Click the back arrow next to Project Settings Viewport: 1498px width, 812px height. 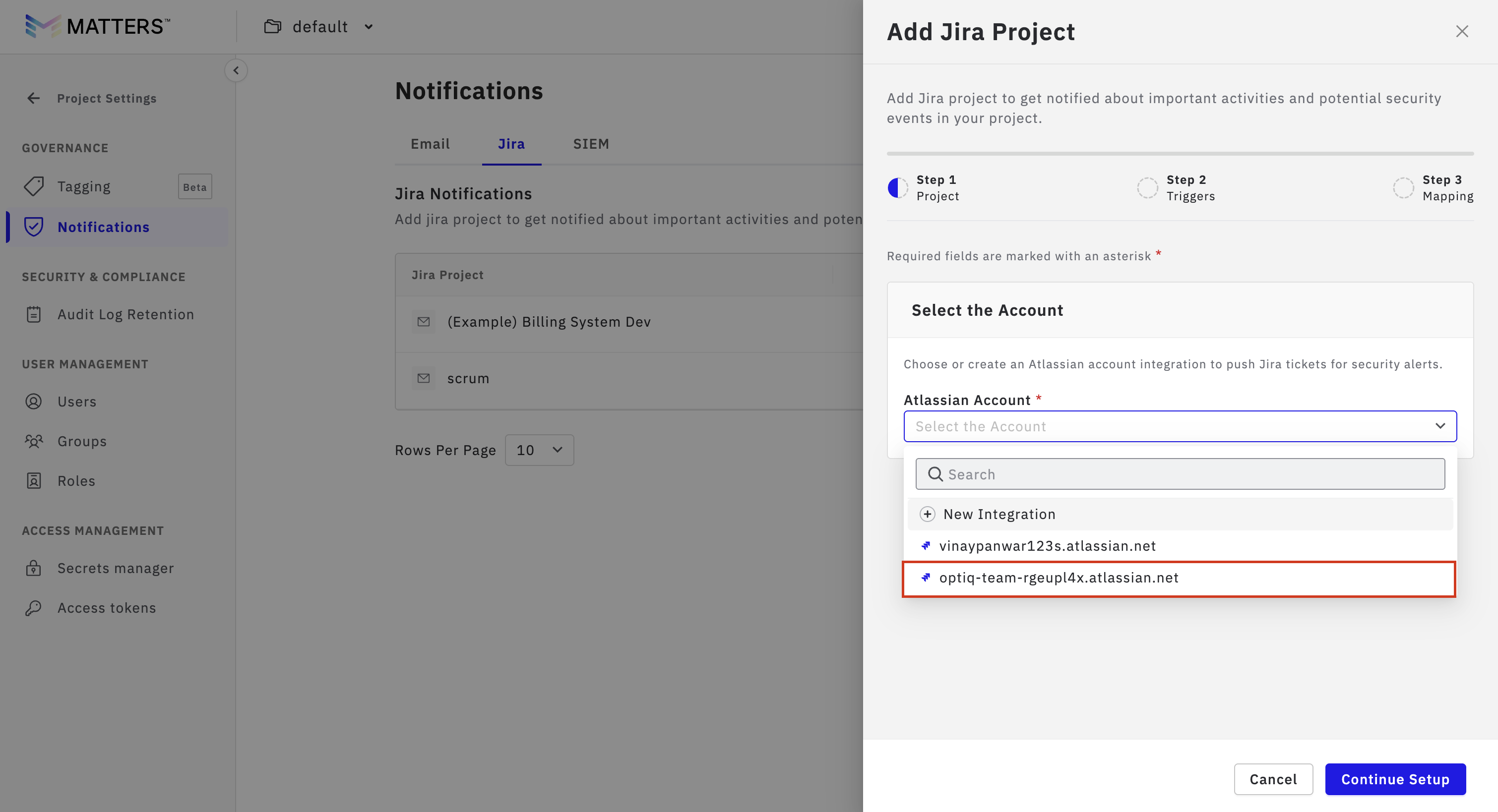(x=34, y=98)
